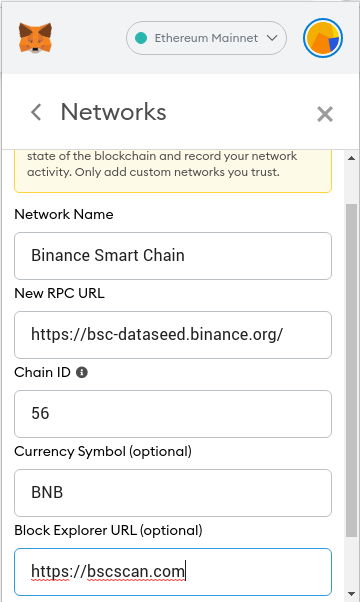The width and height of the screenshot is (360, 602).
Task: Click the Currency Symbol field with BNB
Action: (173, 493)
